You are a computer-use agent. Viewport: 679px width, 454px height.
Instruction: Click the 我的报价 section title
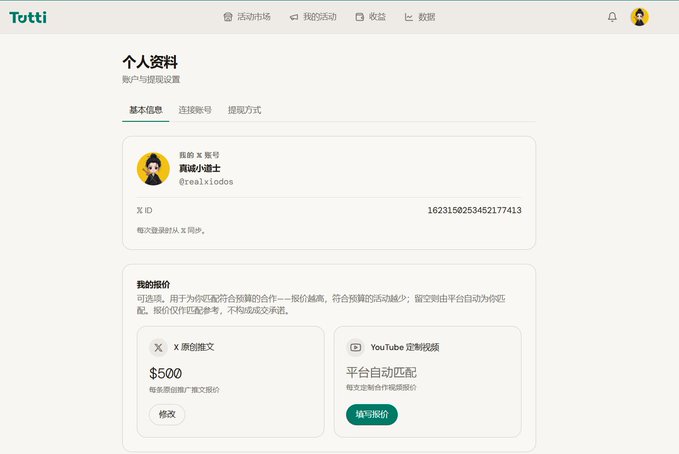click(x=153, y=285)
